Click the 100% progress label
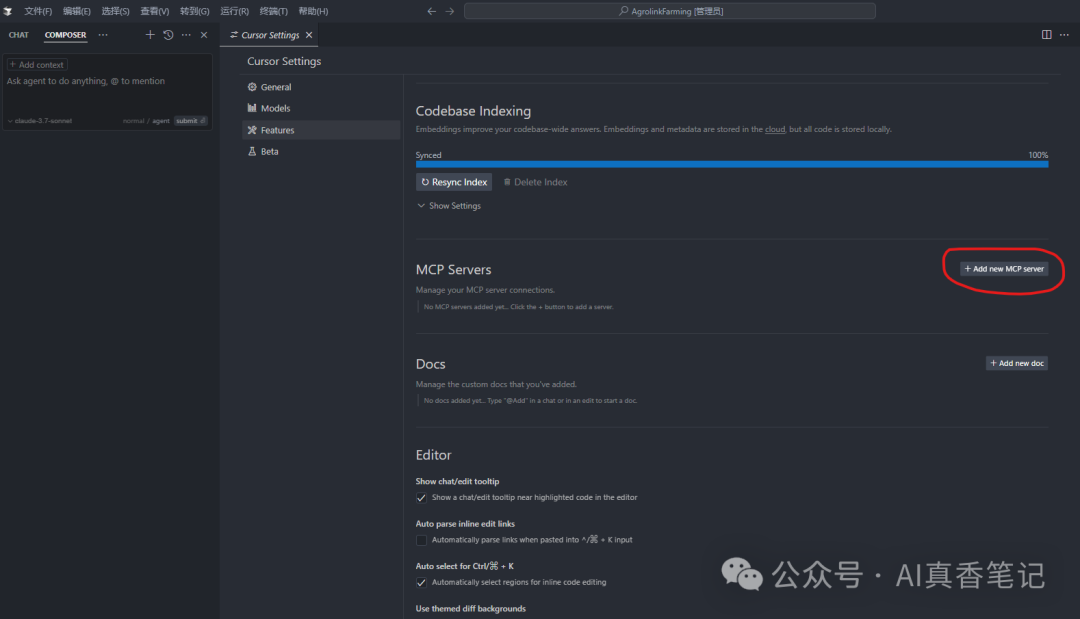This screenshot has width=1080, height=619. [x=1038, y=156]
